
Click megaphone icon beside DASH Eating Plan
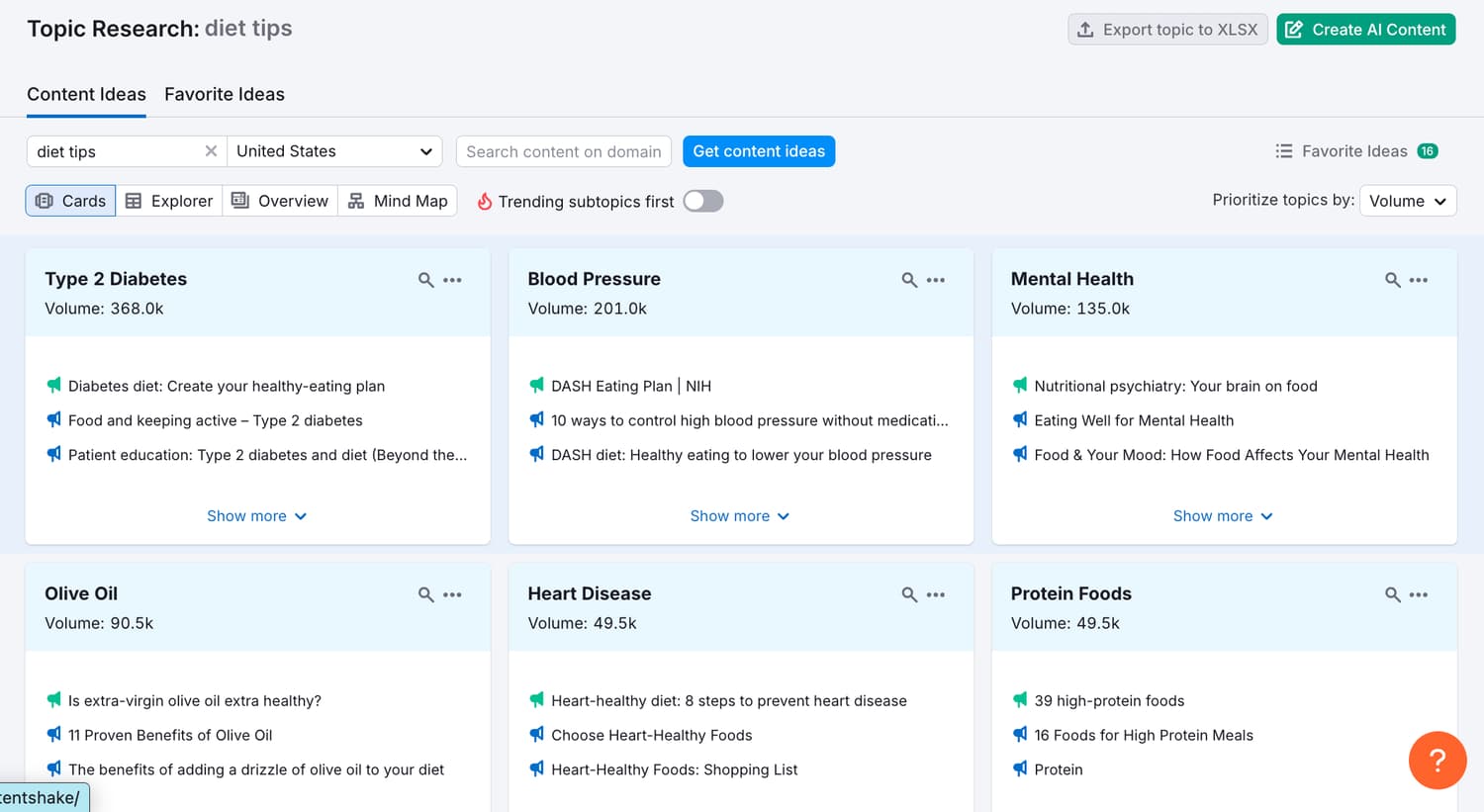pyautogui.click(x=537, y=386)
